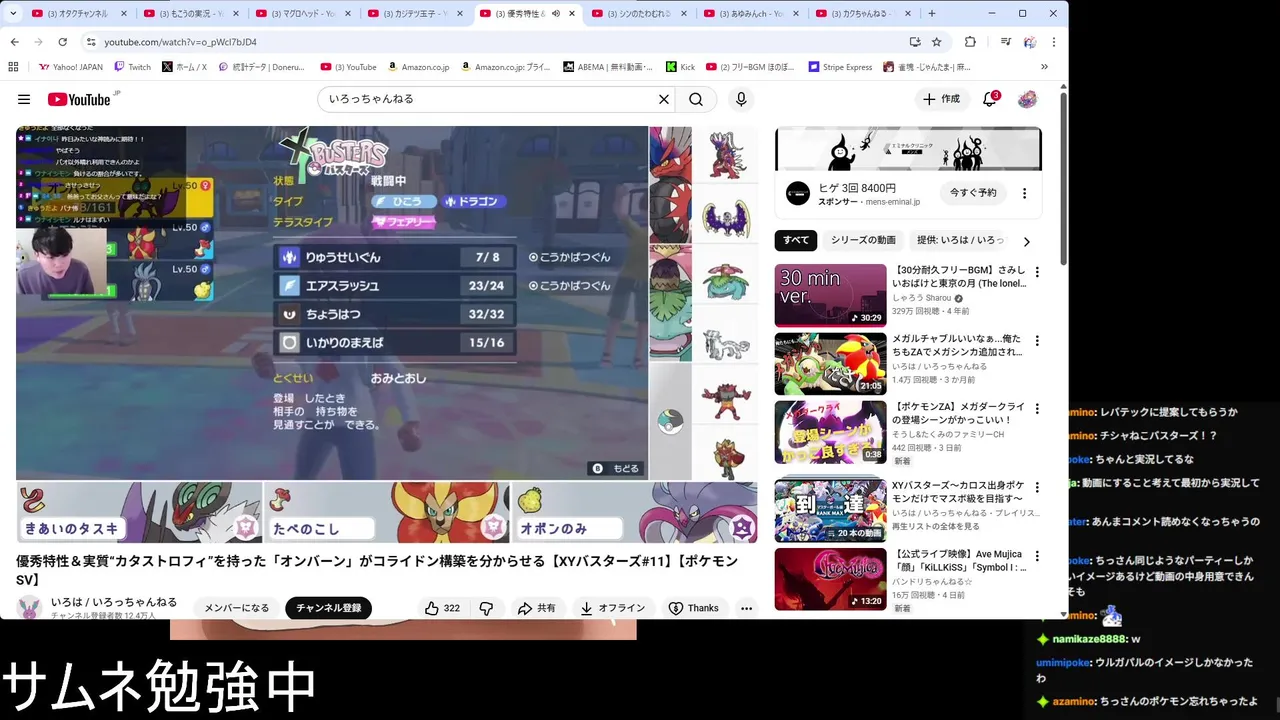Go back to previous page
The height and width of the screenshot is (720, 1280).
click(x=14, y=42)
